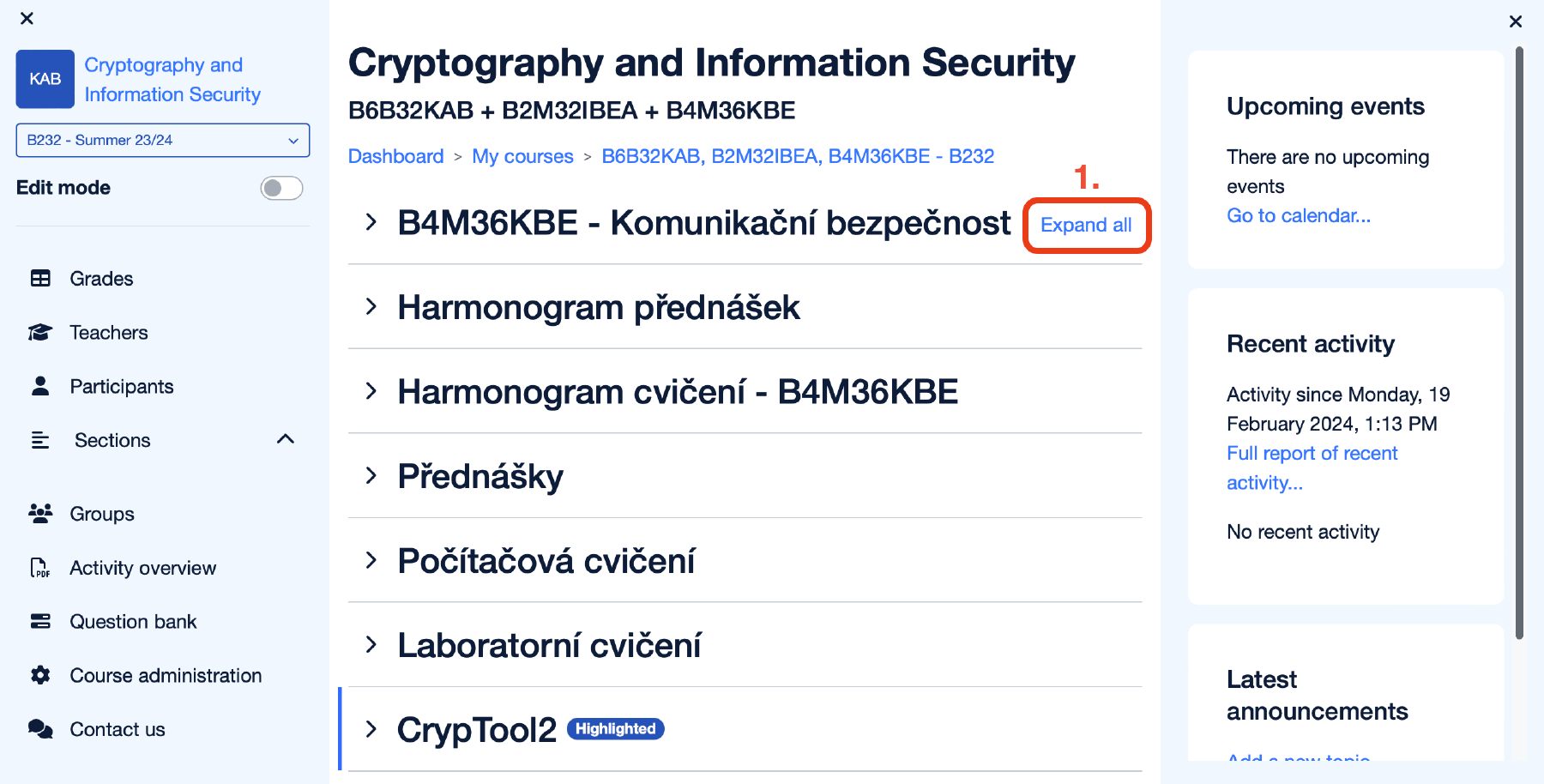Image resolution: width=1544 pixels, height=784 pixels.
Task: Collapse the Sections menu chevron
Action: point(286,440)
